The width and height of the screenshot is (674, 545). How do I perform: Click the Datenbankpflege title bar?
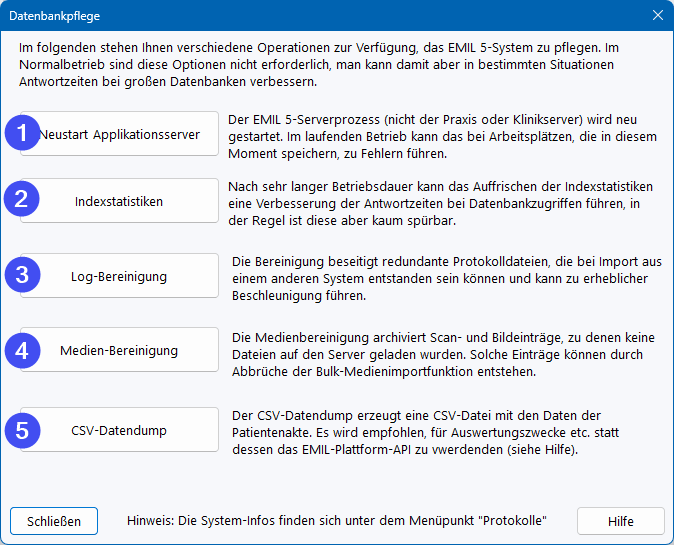300,16
